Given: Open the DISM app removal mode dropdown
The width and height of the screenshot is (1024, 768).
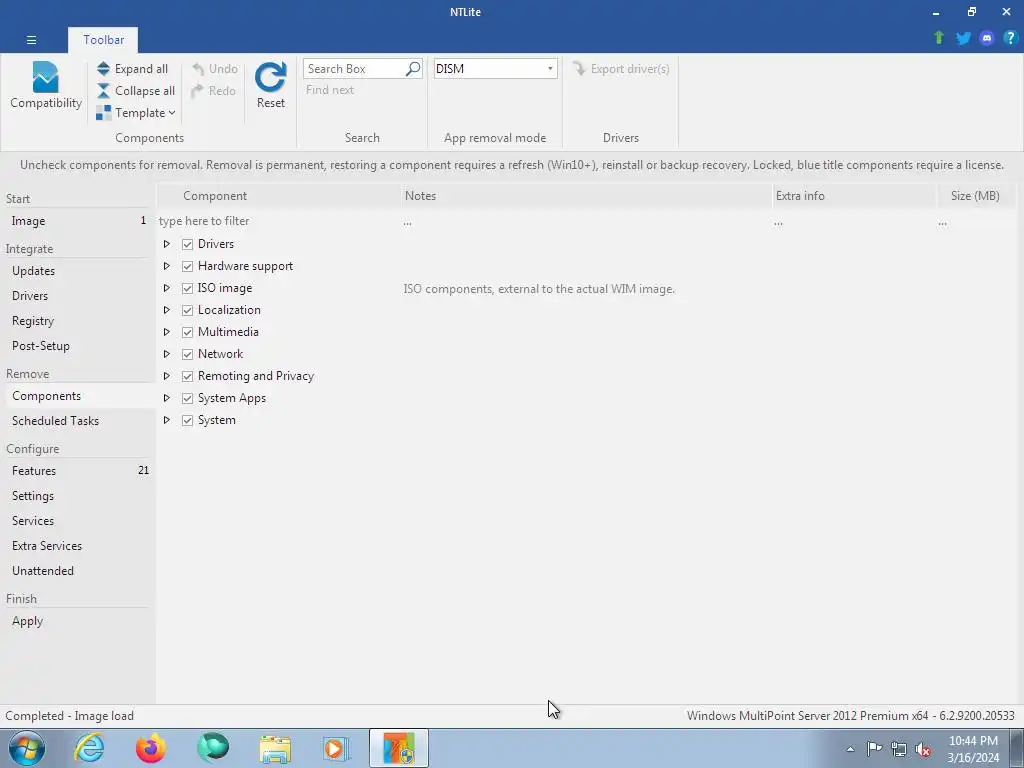Looking at the screenshot, I should (x=495, y=69).
